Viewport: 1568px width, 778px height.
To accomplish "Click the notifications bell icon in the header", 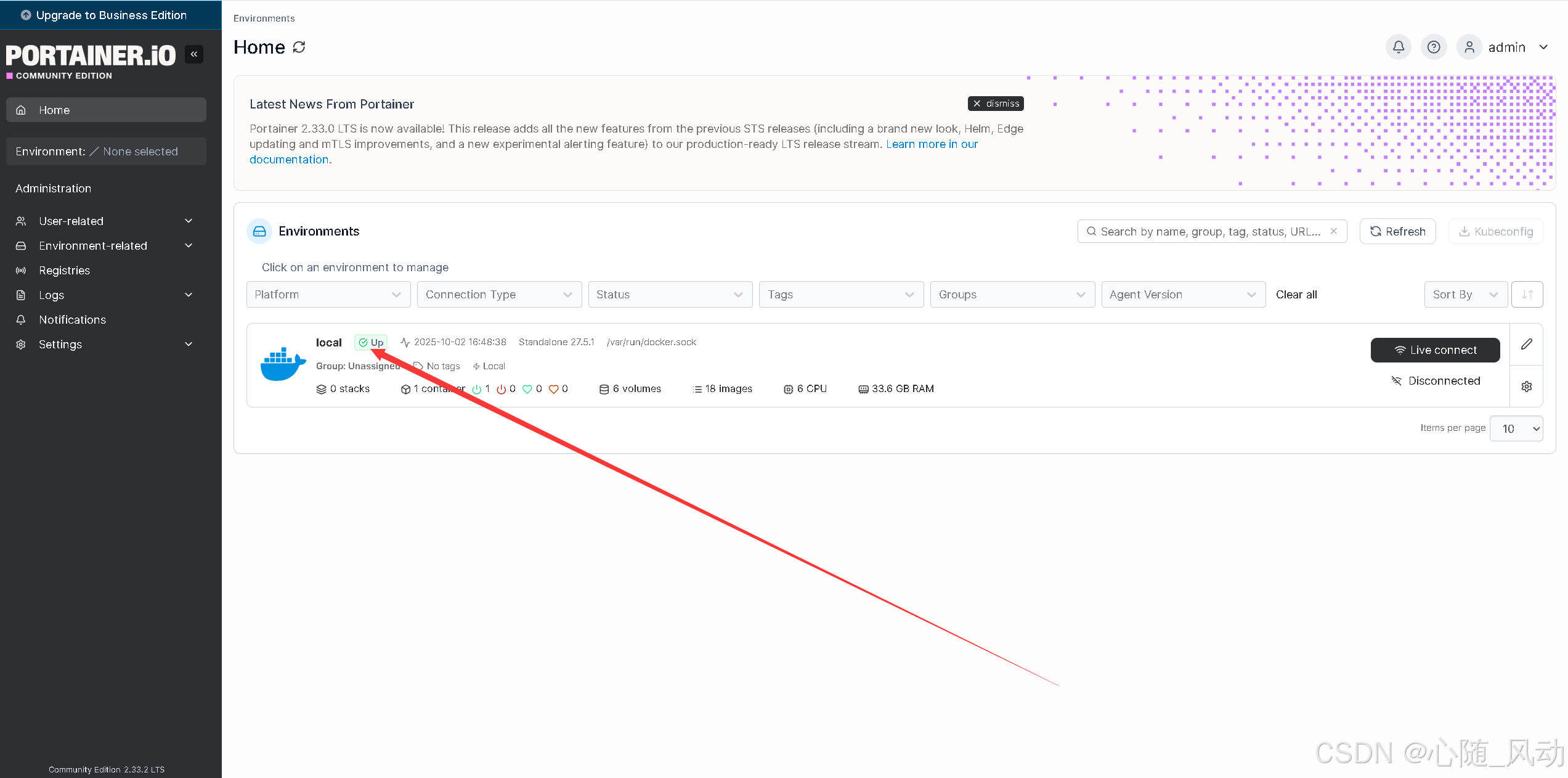I will (x=1399, y=47).
